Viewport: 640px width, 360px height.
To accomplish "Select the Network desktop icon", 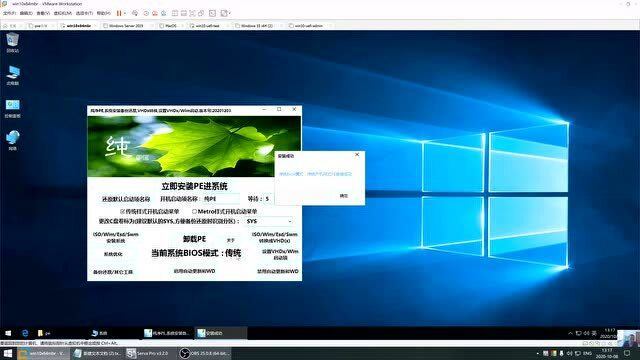I will (12, 140).
